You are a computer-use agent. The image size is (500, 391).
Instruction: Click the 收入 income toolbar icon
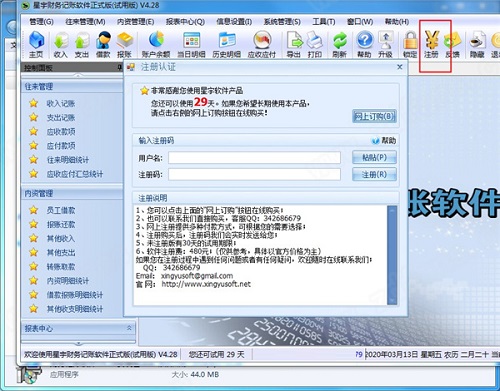point(61,44)
